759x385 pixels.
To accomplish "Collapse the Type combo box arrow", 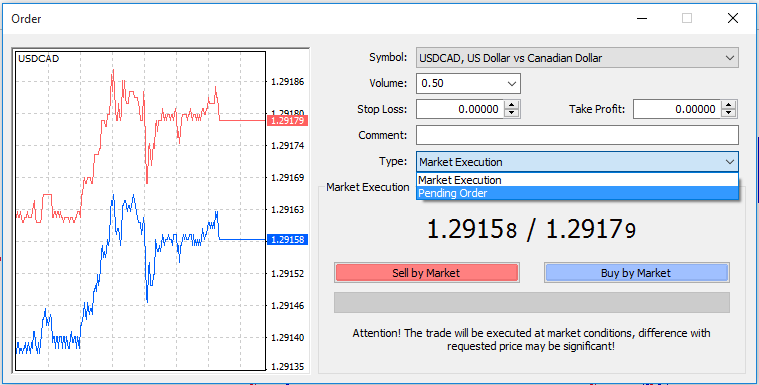I will click(x=729, y=162).
